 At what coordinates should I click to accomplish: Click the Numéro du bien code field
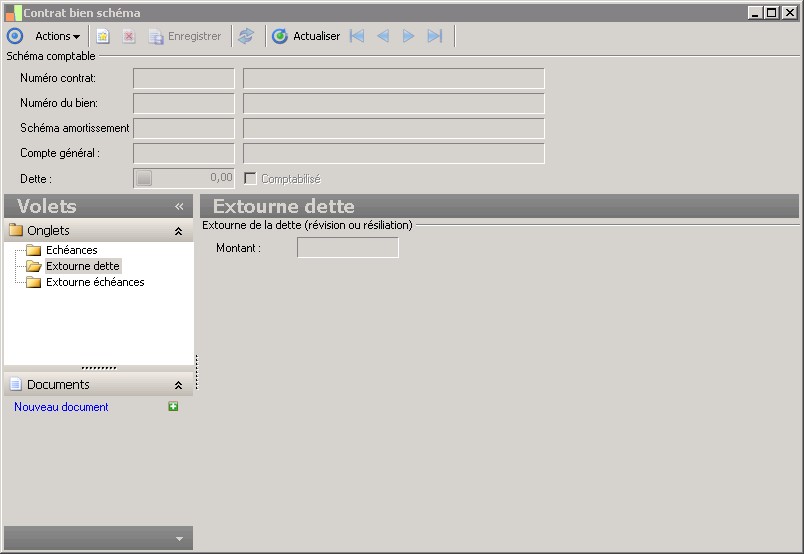pos(184,104)
